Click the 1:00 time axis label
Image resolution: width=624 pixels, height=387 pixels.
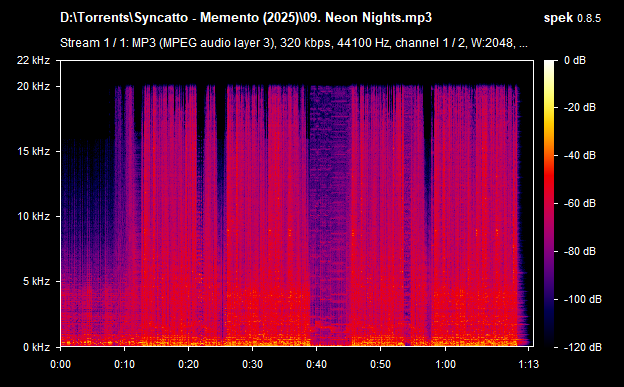click(445, 364)
